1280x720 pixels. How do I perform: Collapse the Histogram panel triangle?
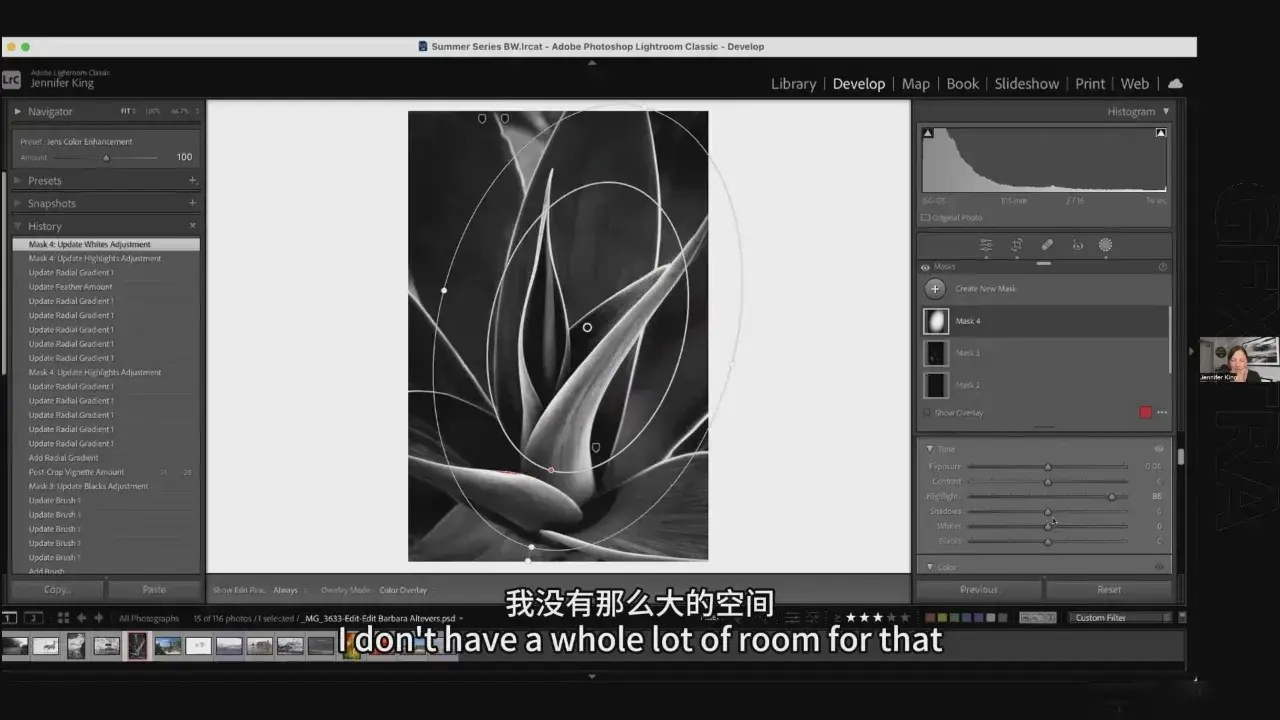click(1165, 112)
